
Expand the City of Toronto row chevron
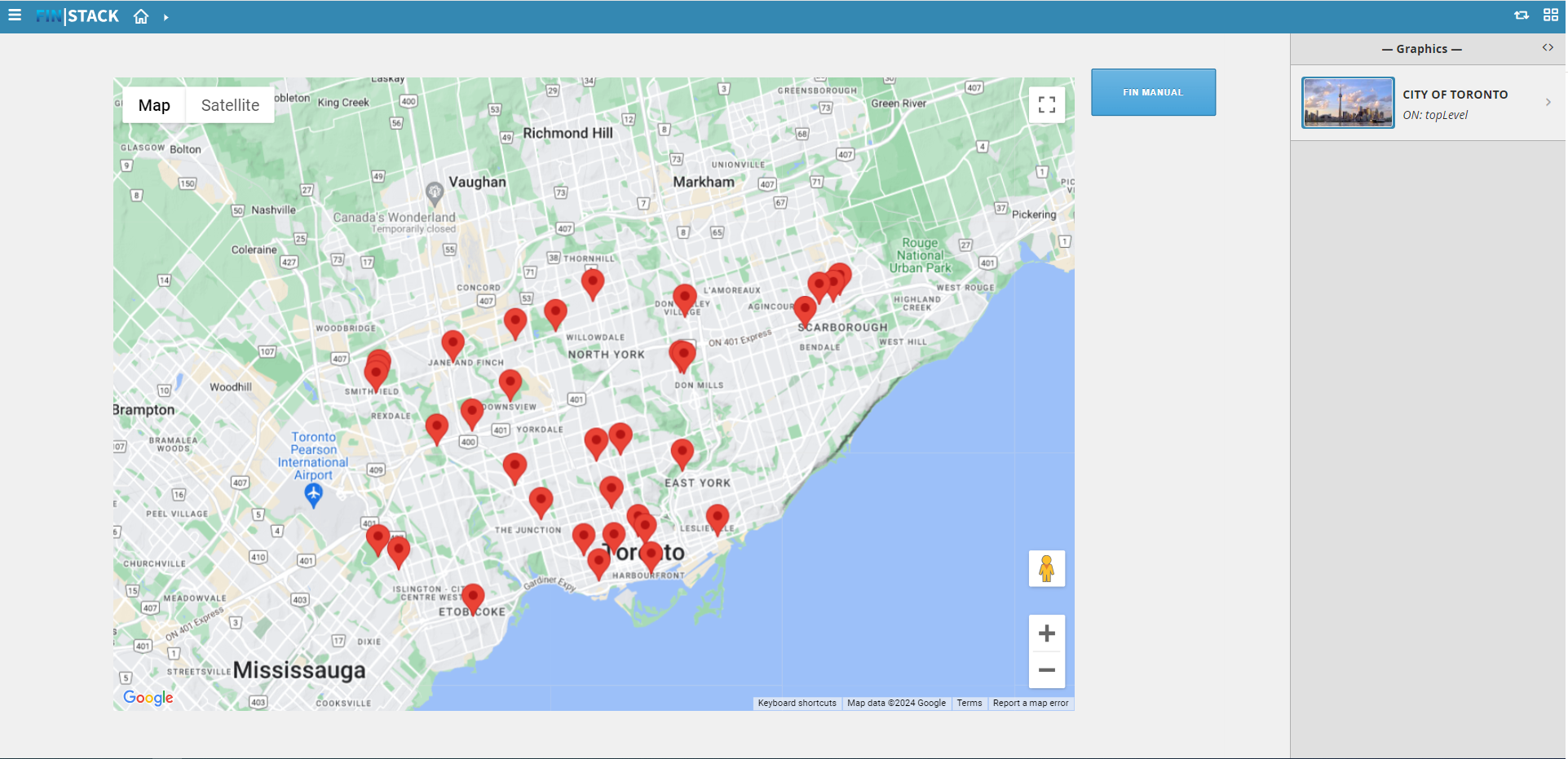(x=1548, y=103)
